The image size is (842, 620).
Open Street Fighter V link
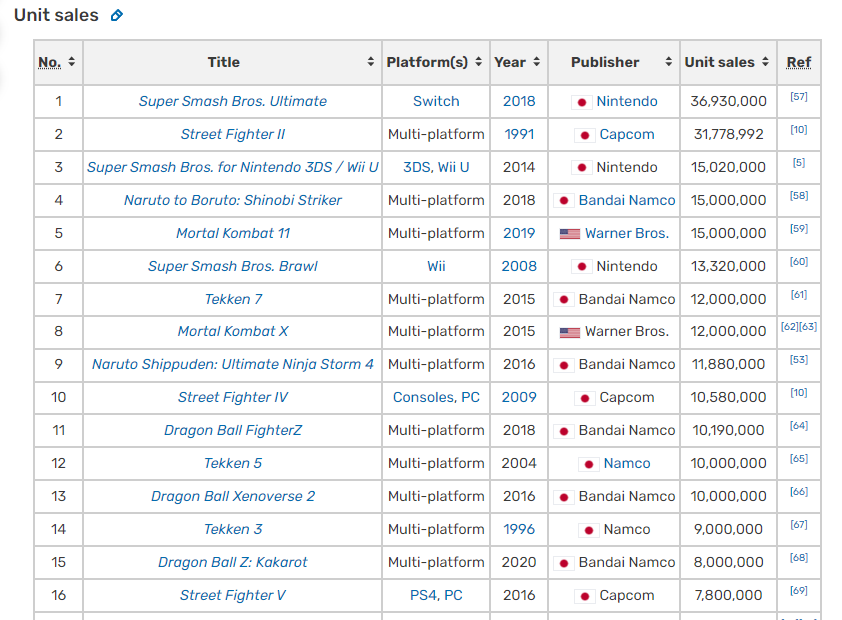[x=233, y=595]
